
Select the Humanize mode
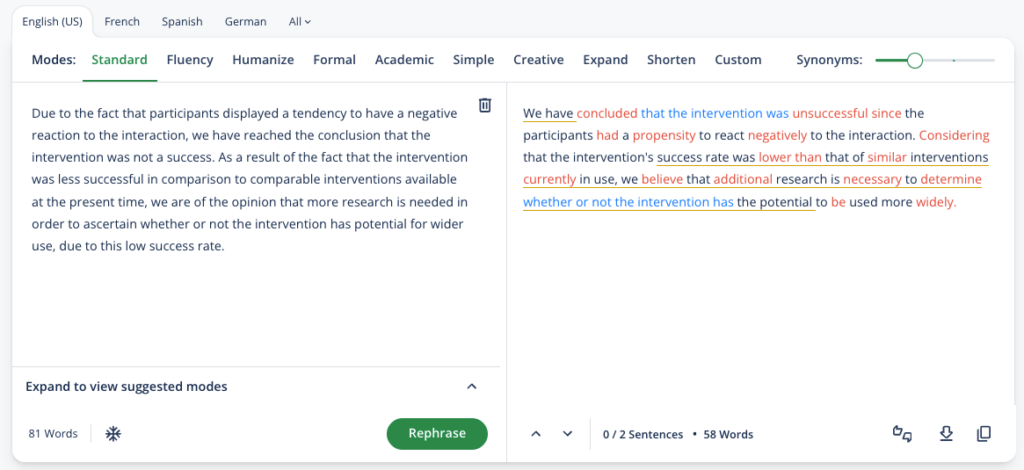pos(263,60)
